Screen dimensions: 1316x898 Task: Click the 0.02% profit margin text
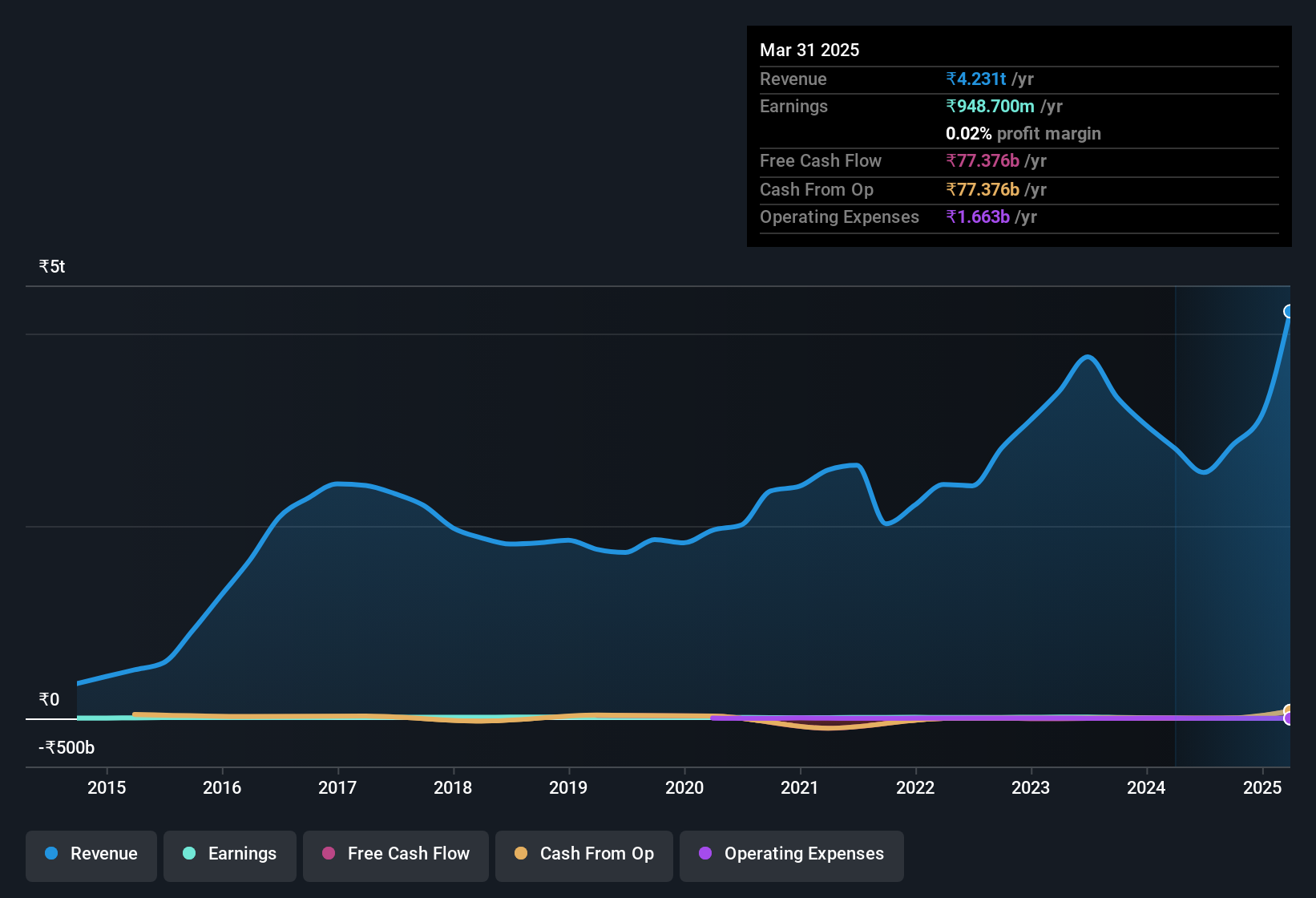(x=1023, y=134)
